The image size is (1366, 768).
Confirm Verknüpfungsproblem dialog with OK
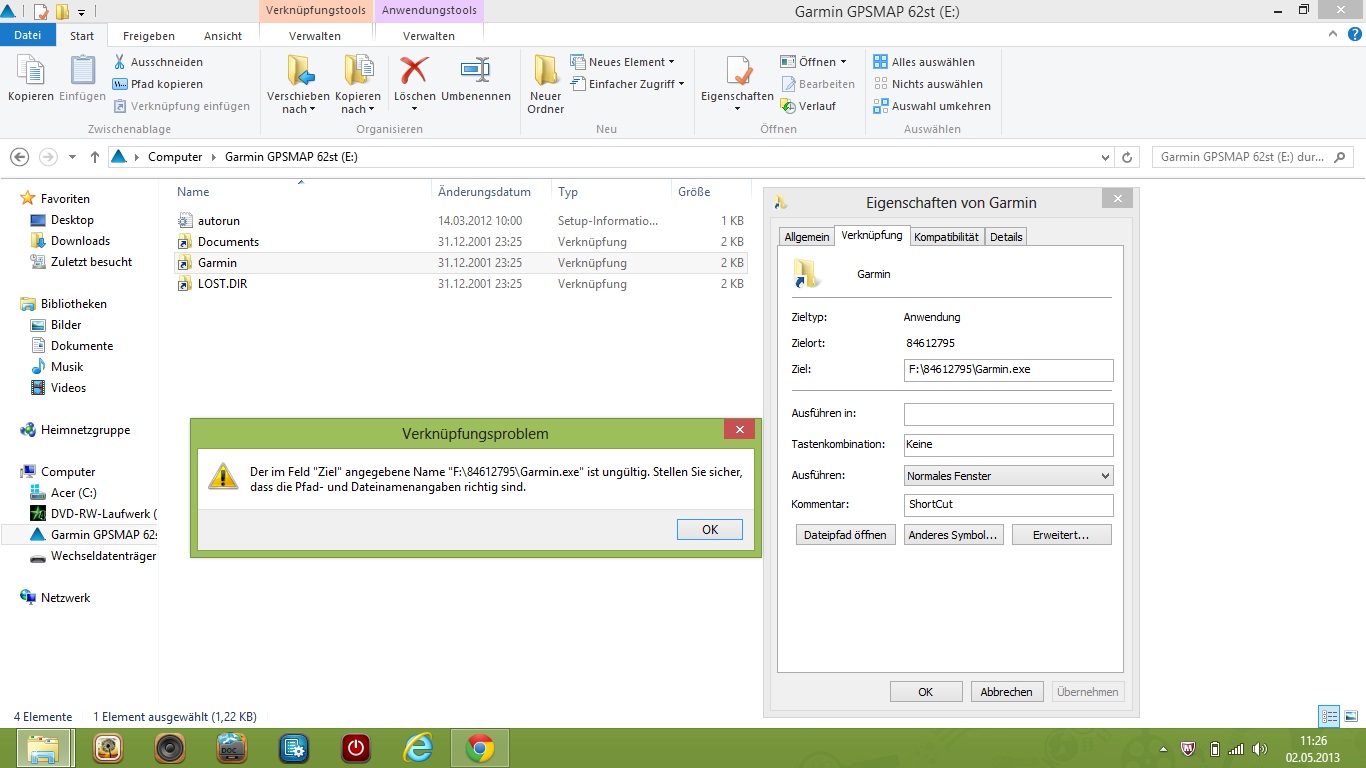tap(710, 530)
